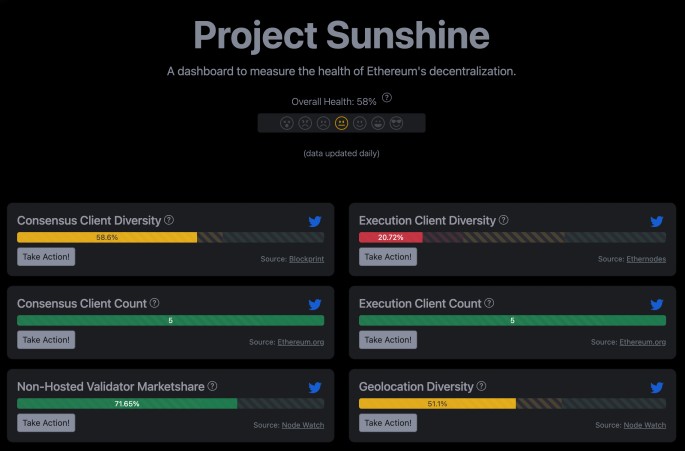
Task: Open the Blockprint source link
Action: click(304, 259)
